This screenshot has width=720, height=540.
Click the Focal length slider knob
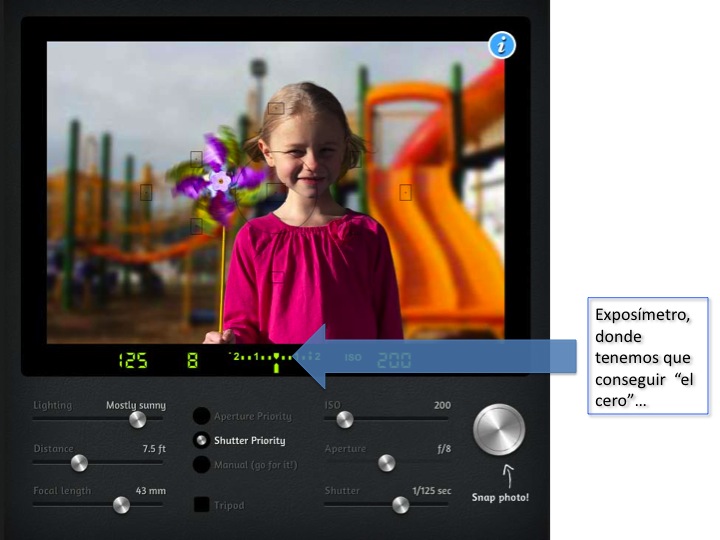[x=121, y=505]
